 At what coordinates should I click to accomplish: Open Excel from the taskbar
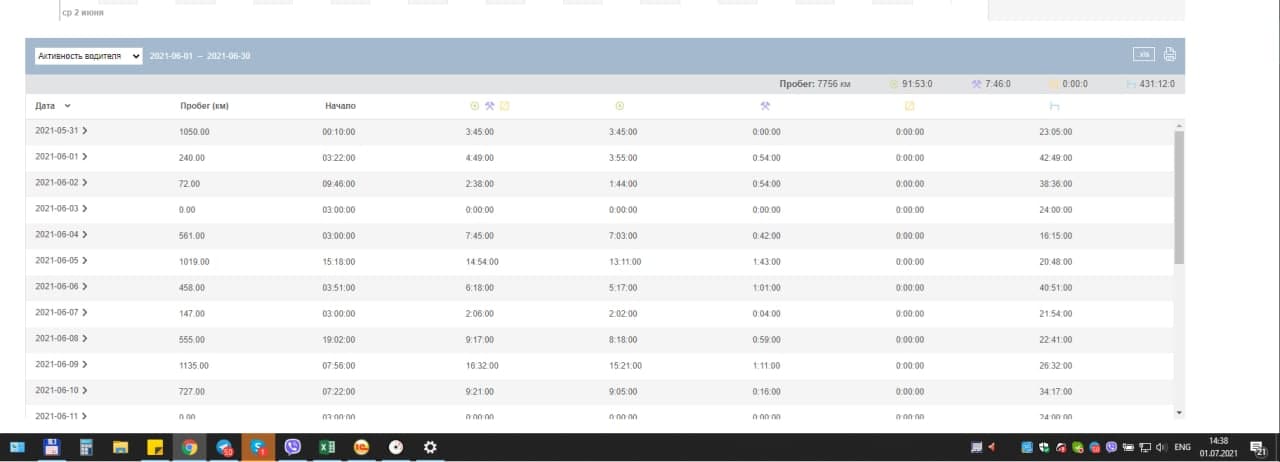point(326,448)
